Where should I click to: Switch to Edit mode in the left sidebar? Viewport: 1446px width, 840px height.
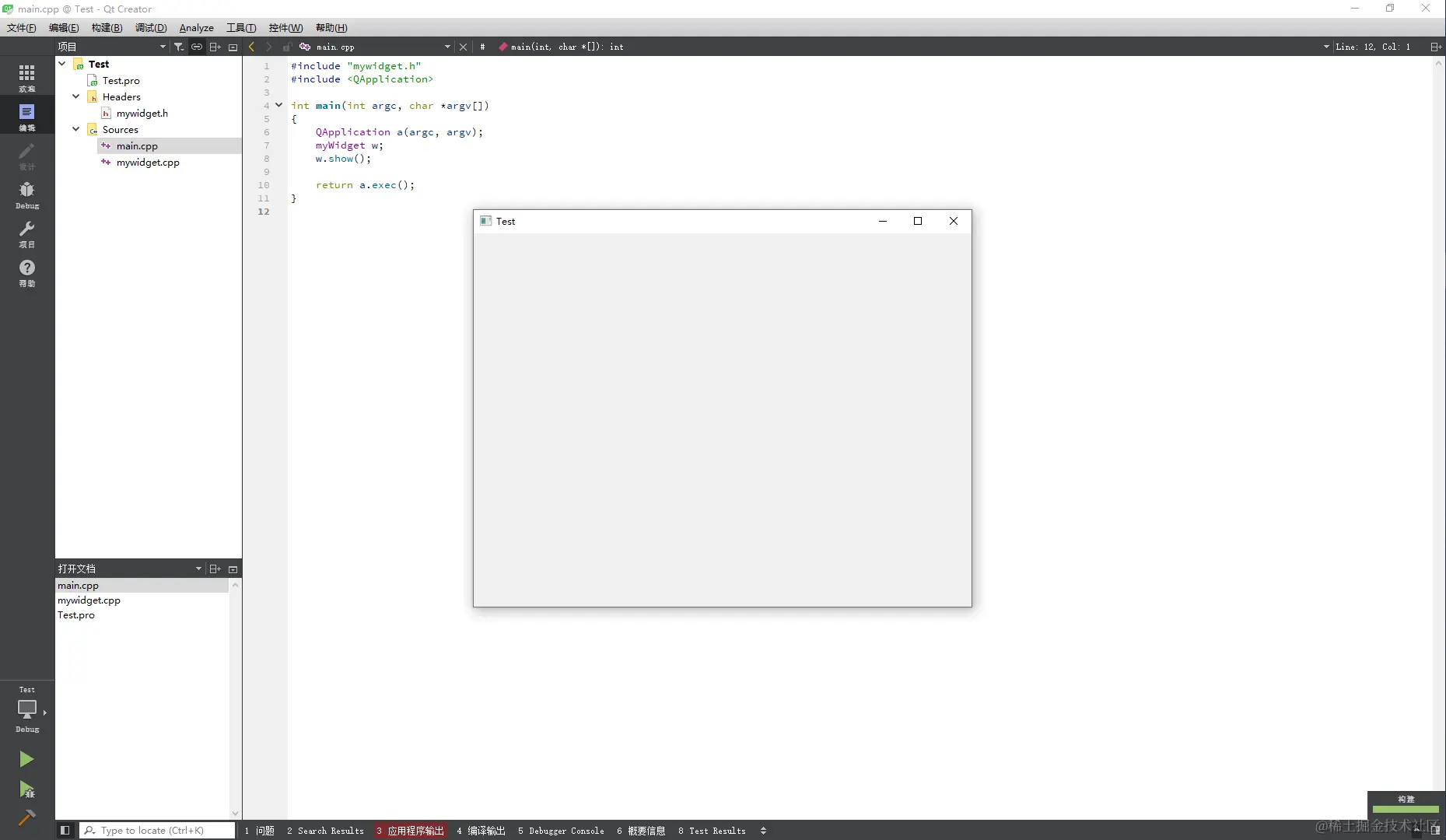(27, 117)
